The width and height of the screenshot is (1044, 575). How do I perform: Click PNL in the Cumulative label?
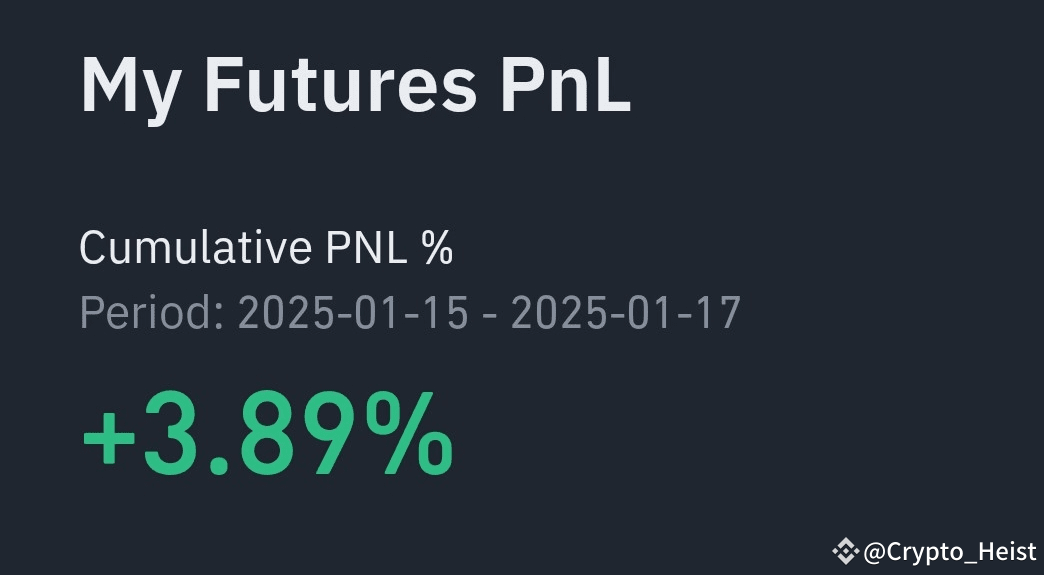[367, 248]
